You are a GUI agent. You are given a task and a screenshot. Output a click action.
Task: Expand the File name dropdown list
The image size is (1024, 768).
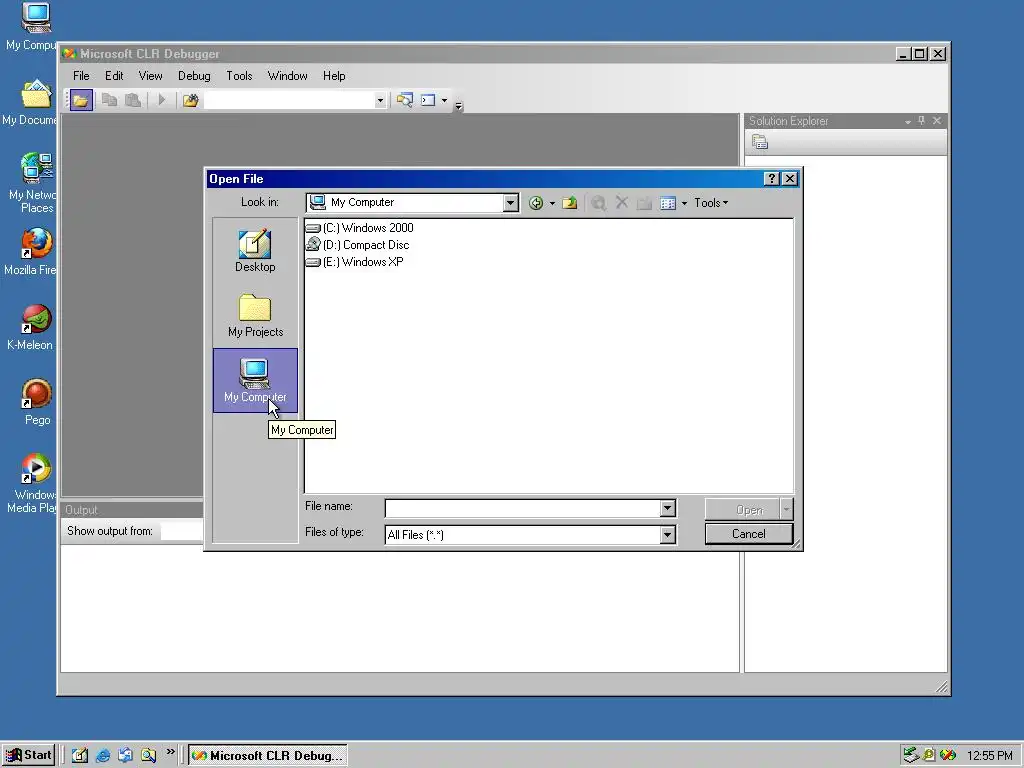pos(667,508)
